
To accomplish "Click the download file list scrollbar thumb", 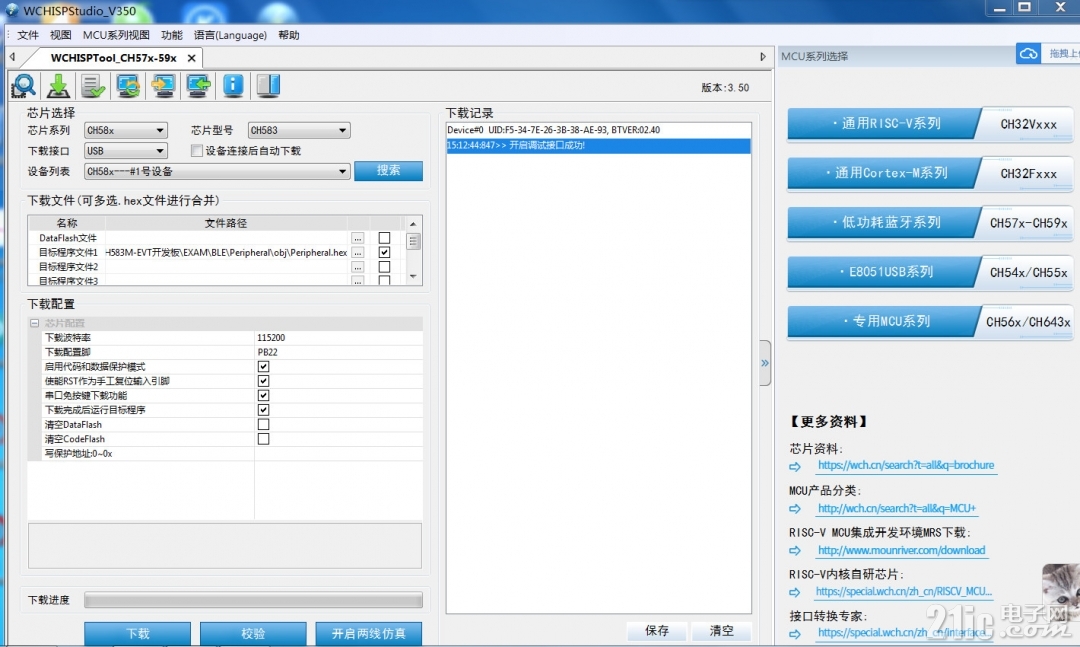I will [x=413, y=241].
